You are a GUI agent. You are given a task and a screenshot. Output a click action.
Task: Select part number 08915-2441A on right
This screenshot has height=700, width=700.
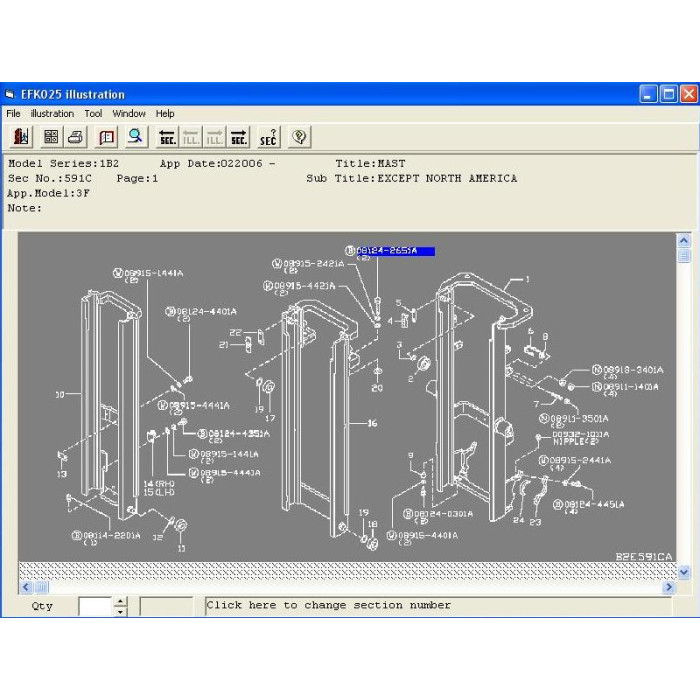tap(580, 460)
